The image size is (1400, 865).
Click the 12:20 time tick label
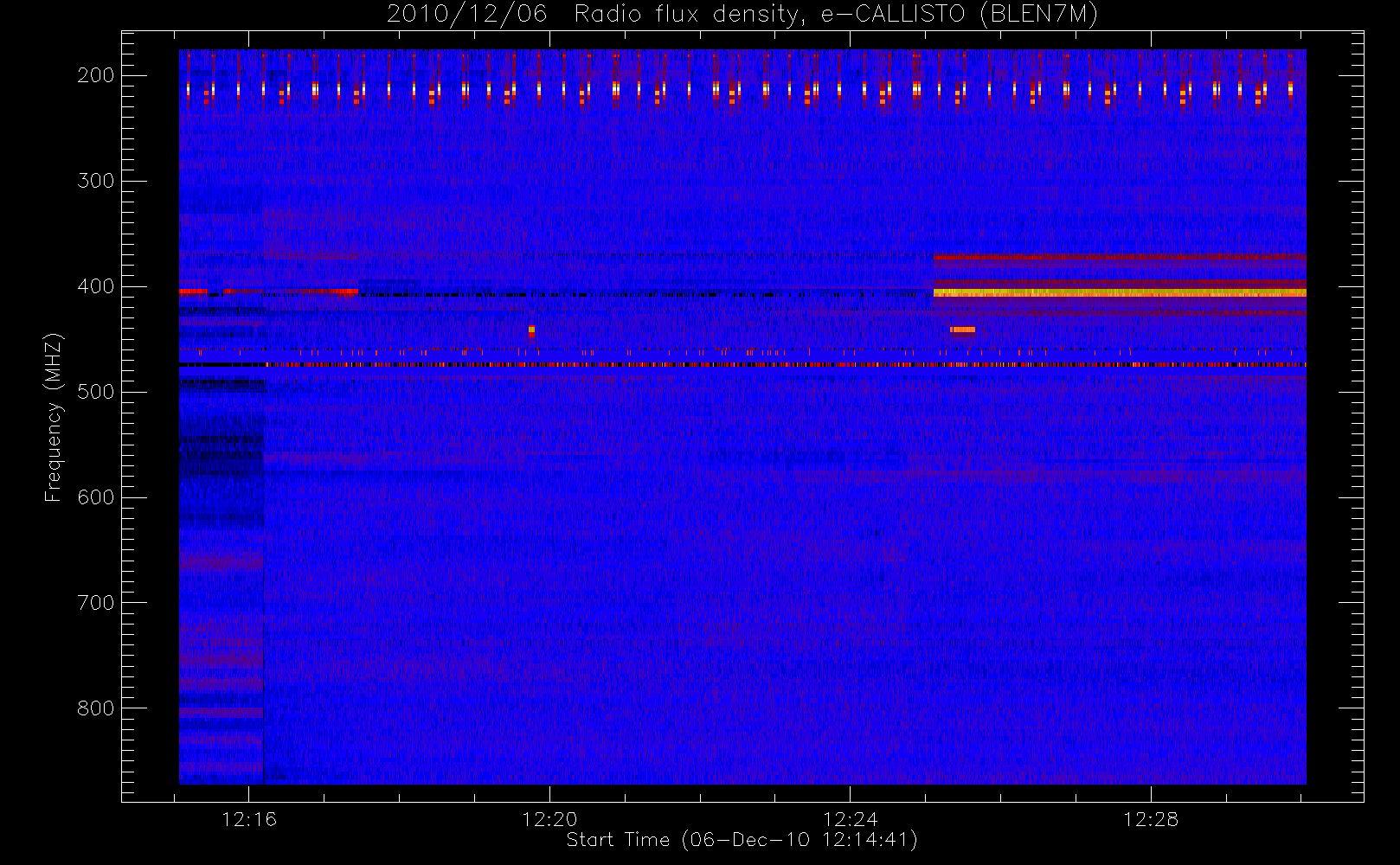tap(549, 819)
